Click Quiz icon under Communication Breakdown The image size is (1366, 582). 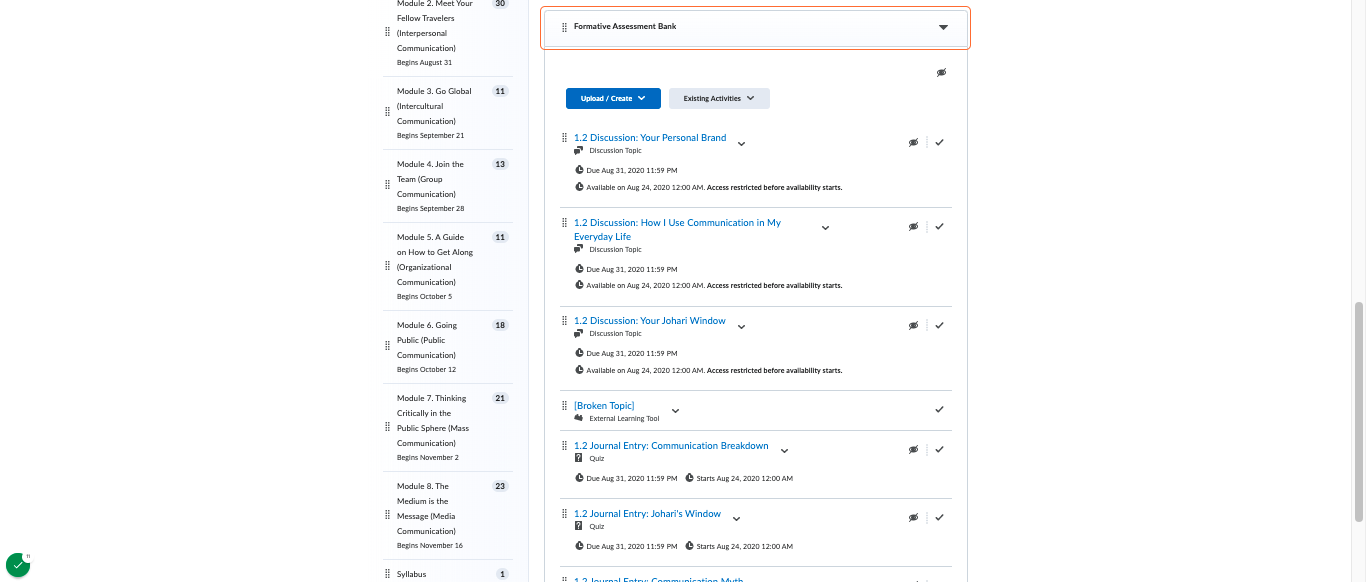tap(578, 458)
